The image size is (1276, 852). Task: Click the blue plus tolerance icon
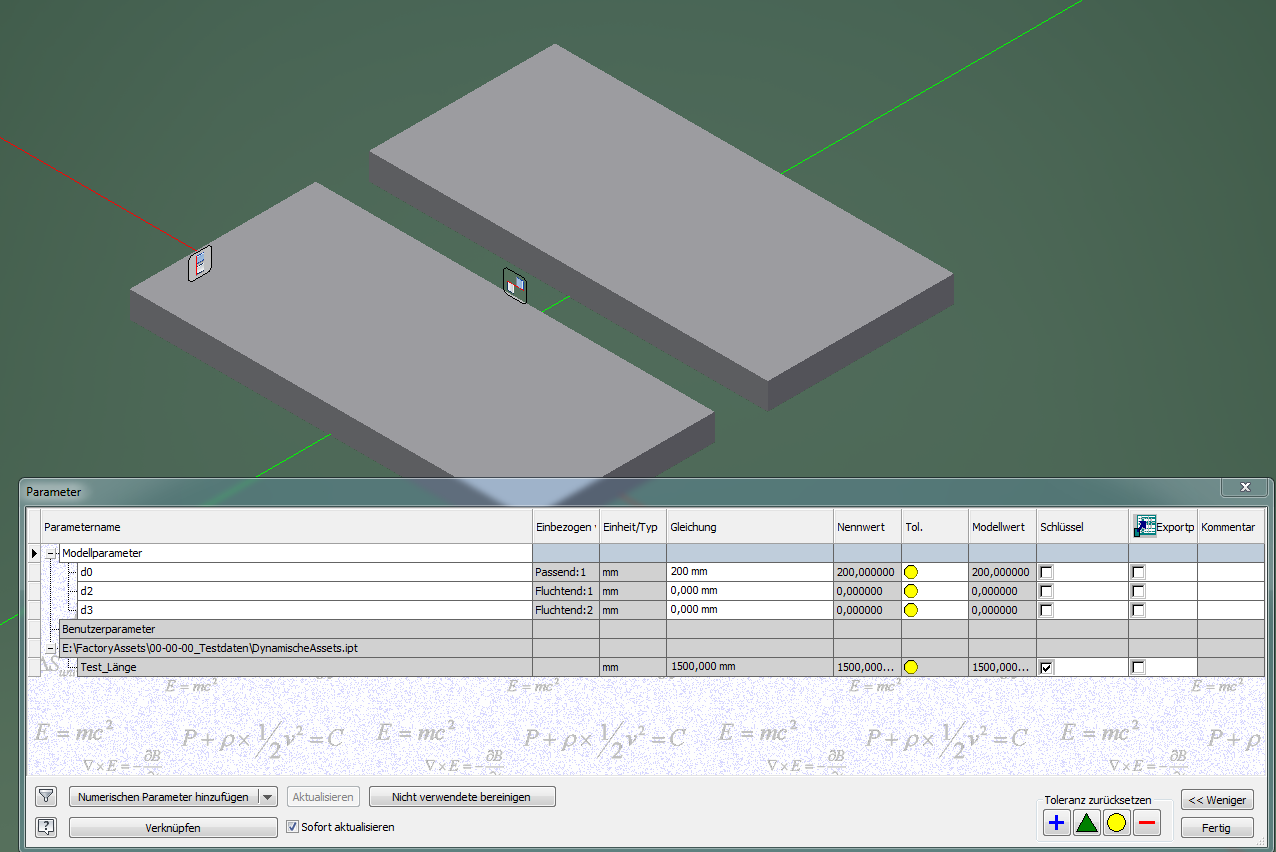[1055, 822]
